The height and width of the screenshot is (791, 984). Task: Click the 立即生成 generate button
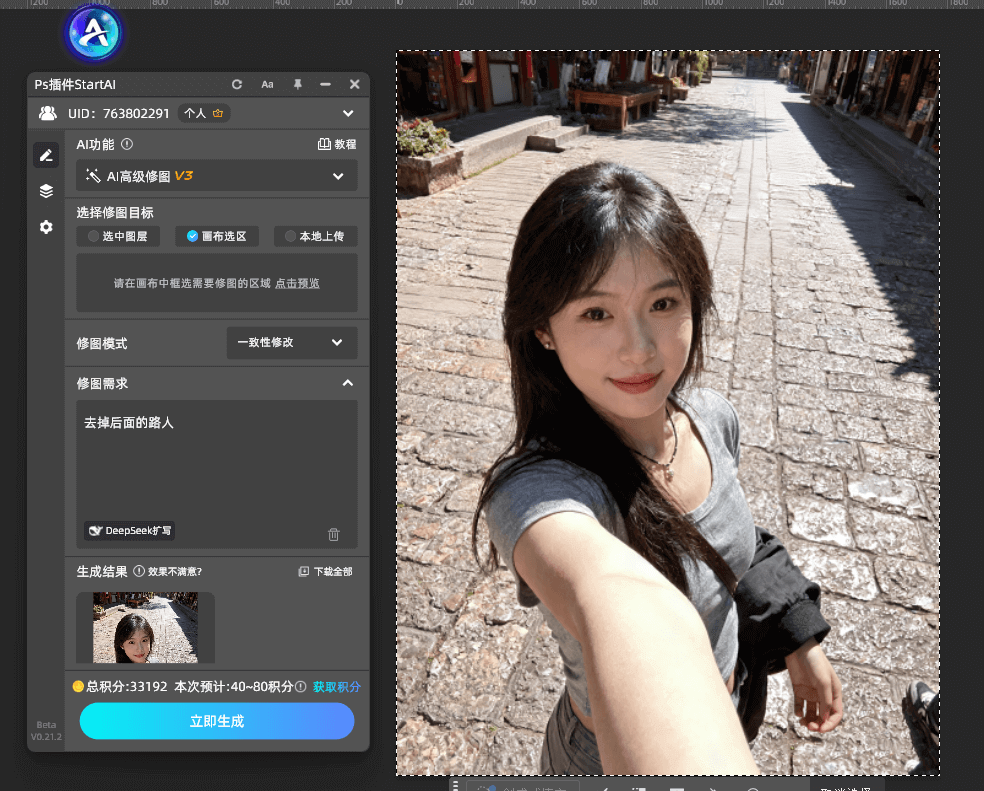pos(217,721)
